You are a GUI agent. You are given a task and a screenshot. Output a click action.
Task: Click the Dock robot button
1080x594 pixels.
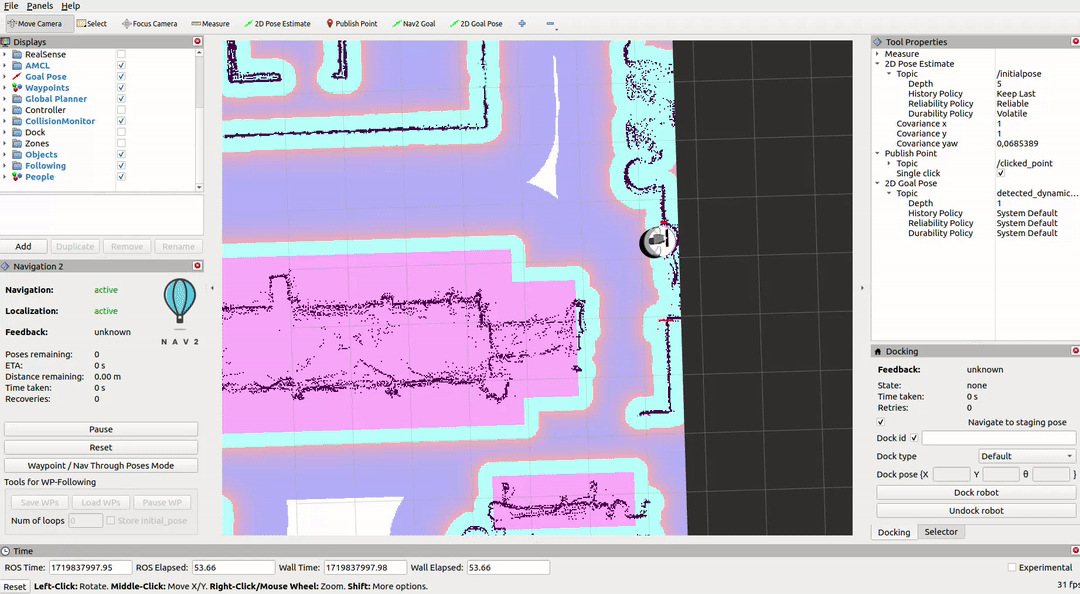[x=976, y=493]
